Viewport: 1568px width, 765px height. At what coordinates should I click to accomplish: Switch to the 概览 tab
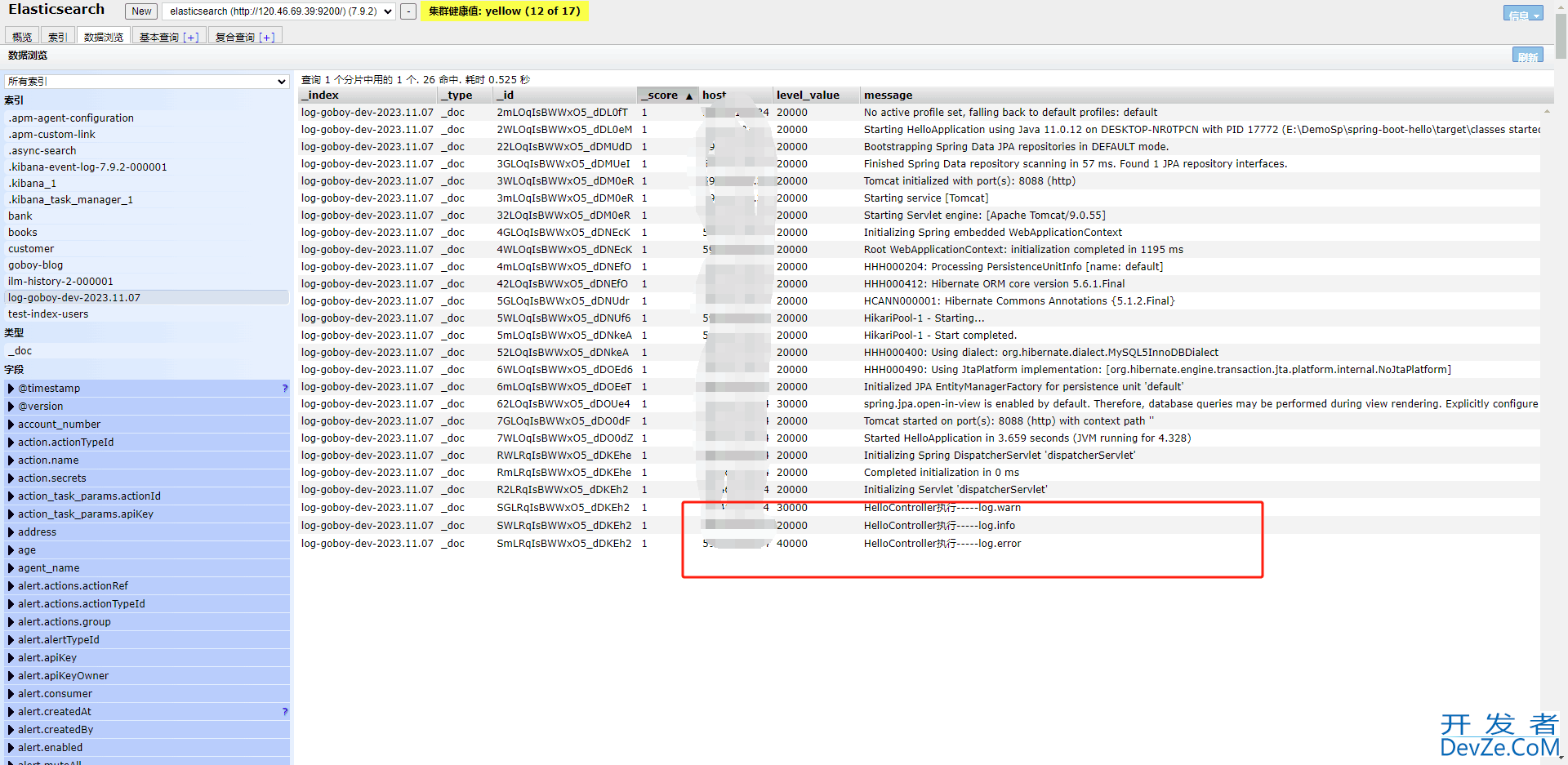(x=22, y=37)
